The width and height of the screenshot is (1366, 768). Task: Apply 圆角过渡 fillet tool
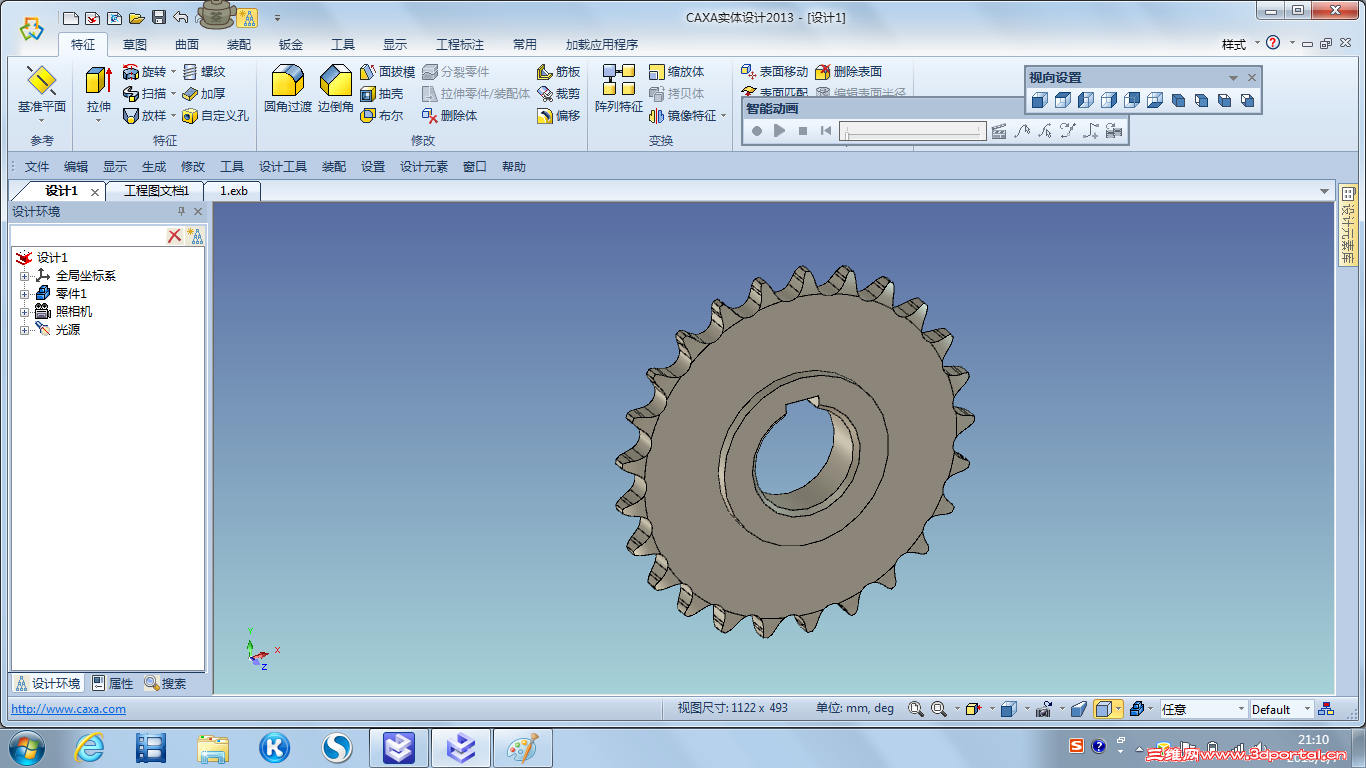tap(288, 89)
